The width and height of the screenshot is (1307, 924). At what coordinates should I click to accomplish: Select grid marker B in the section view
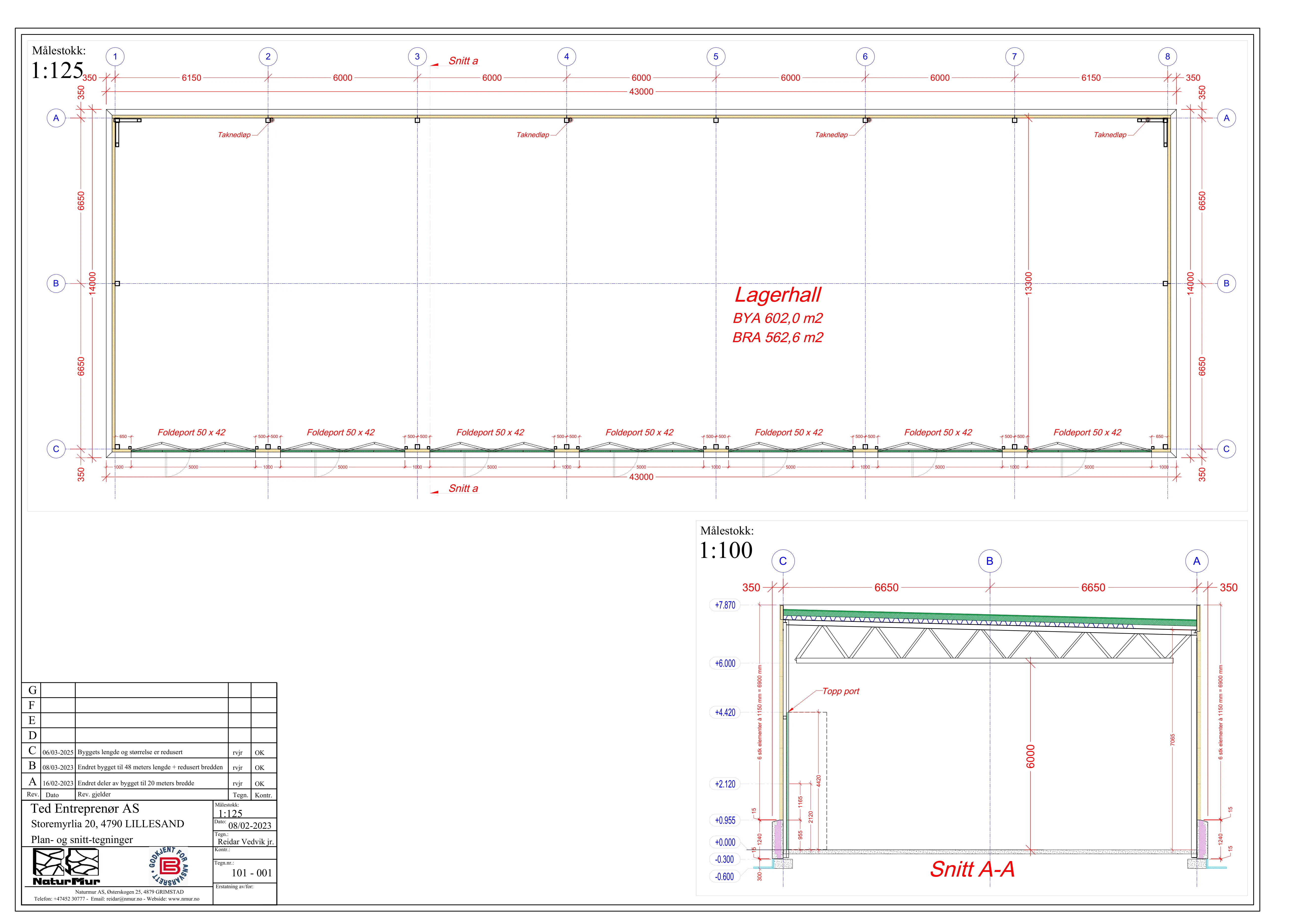point(990,561)
